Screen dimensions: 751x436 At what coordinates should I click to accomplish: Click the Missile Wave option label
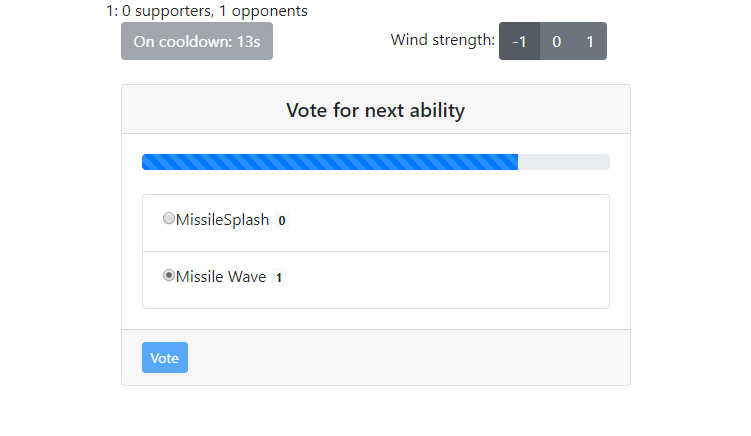tap(221, 277)
